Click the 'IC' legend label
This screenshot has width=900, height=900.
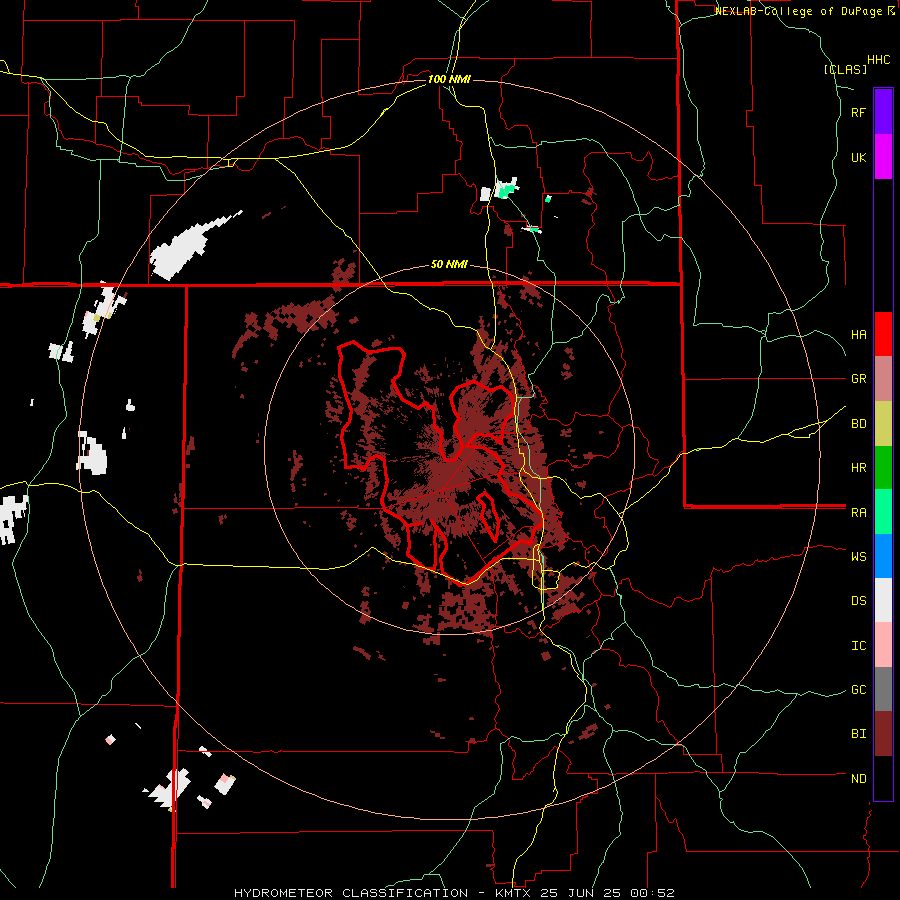point(858,646)
